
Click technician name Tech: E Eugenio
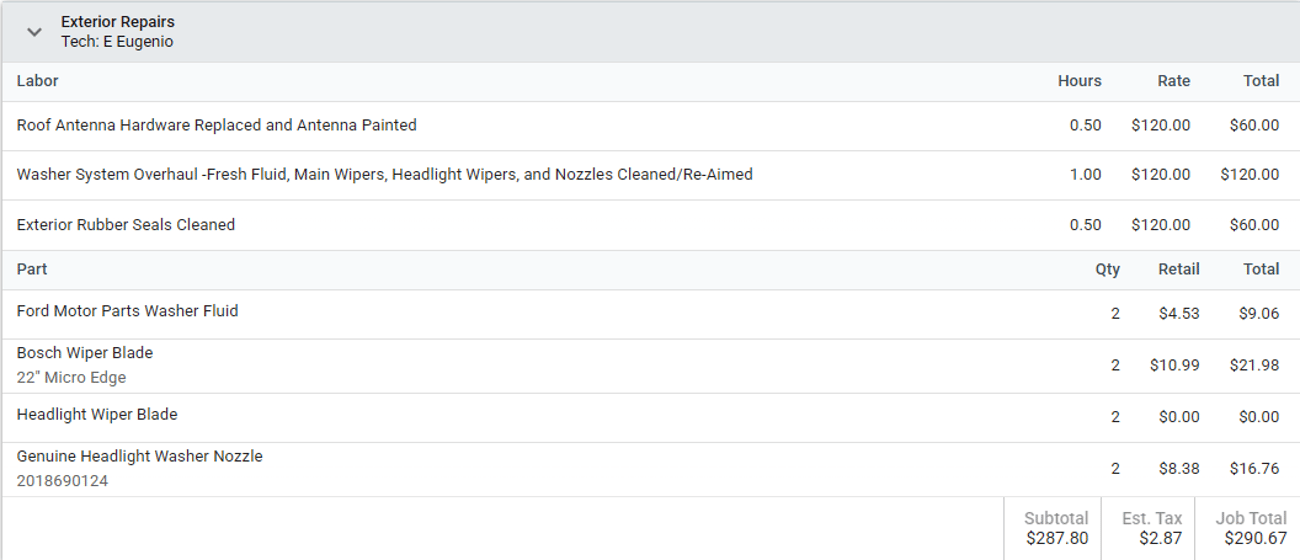(117, 42)
